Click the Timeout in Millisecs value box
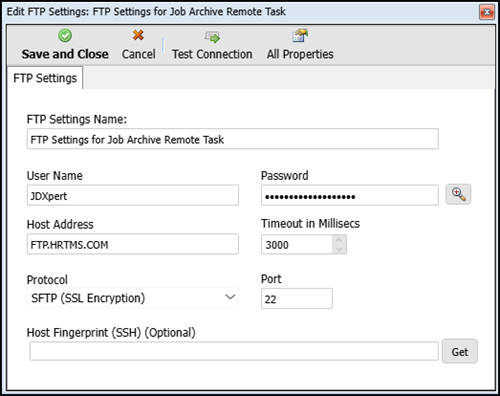The width and height of the screenshot is (500, 396). pos(297,245)
